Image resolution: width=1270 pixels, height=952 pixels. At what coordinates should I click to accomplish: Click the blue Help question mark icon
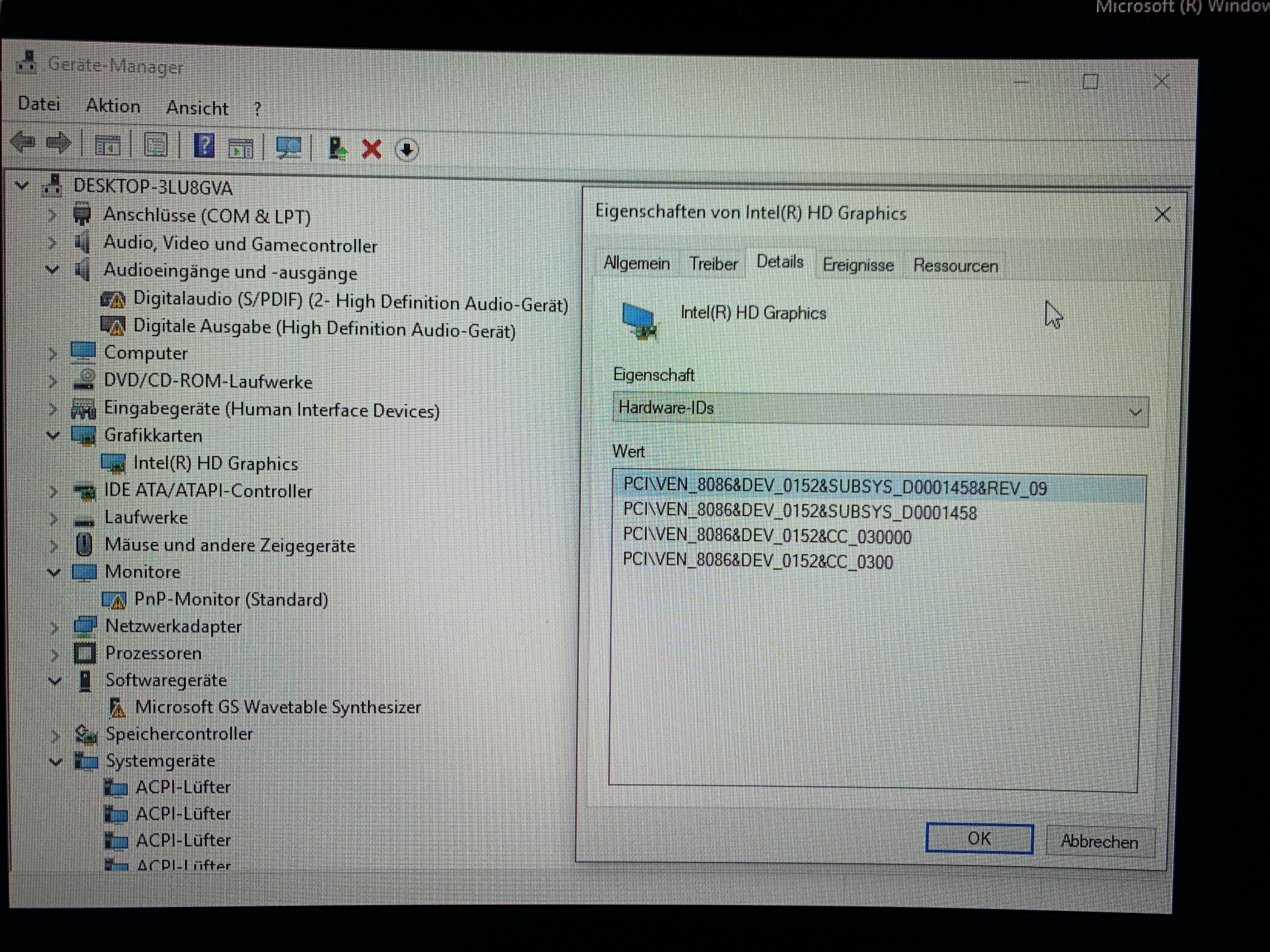(204, 146)
